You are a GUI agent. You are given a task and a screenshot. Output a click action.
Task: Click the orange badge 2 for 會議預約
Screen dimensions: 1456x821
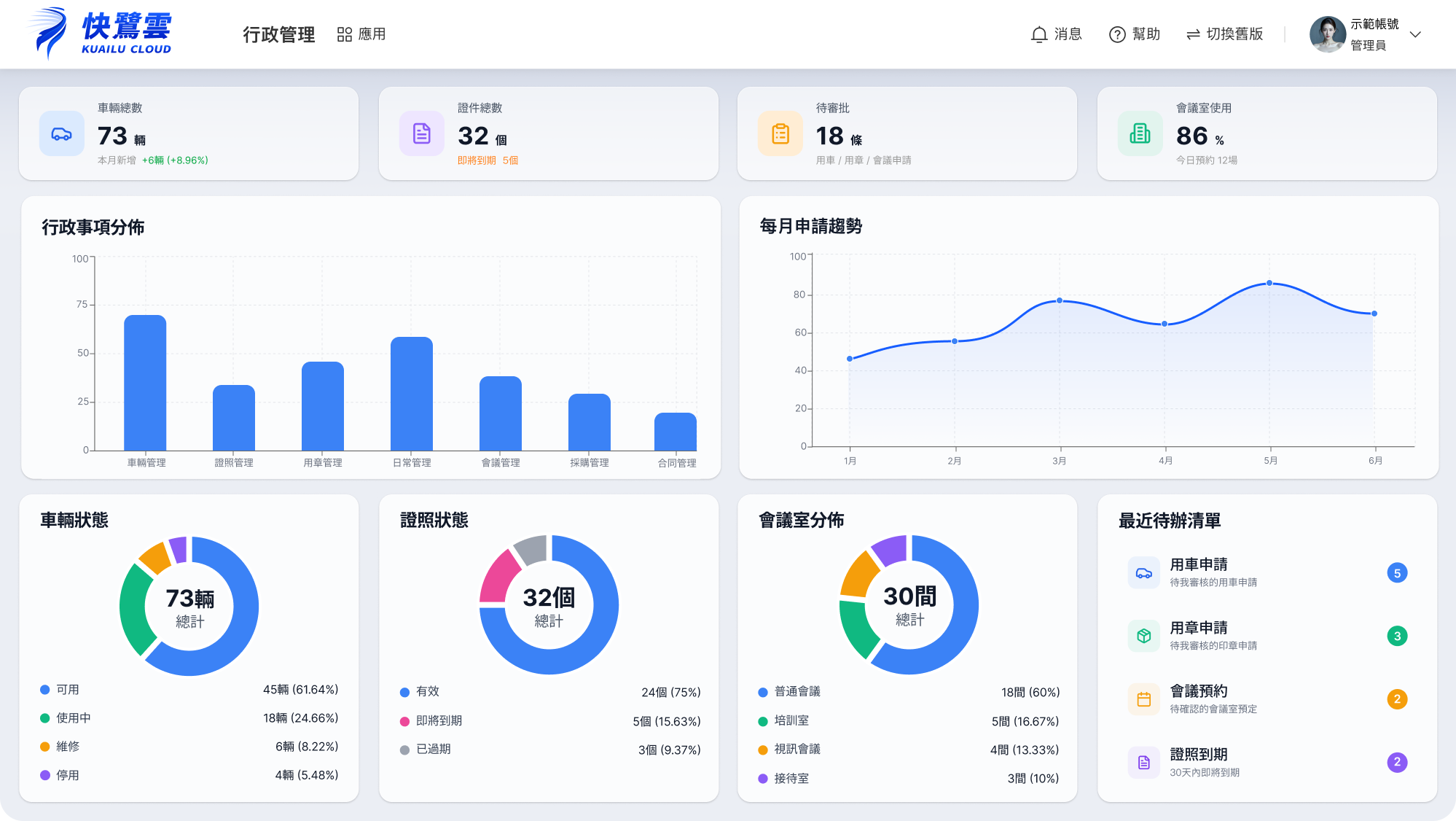pyautogui.click(x=1397, y=699)
